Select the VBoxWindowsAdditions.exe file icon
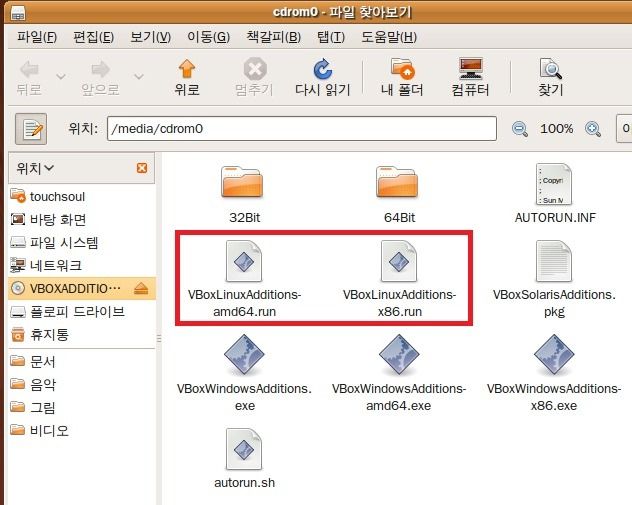The image size is (632, 505). [x=244, y=355]
